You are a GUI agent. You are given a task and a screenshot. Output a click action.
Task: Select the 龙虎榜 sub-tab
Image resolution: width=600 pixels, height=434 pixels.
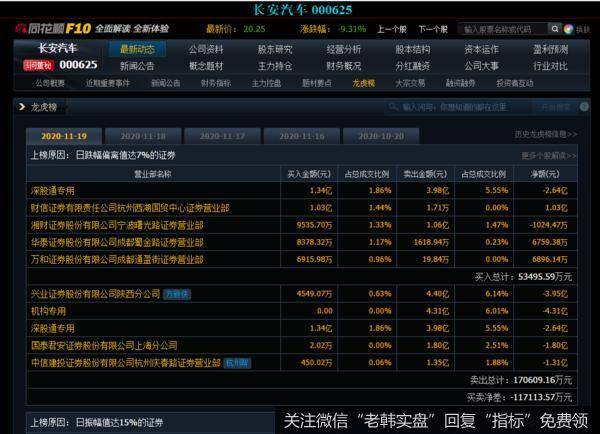tap(364, 83)
